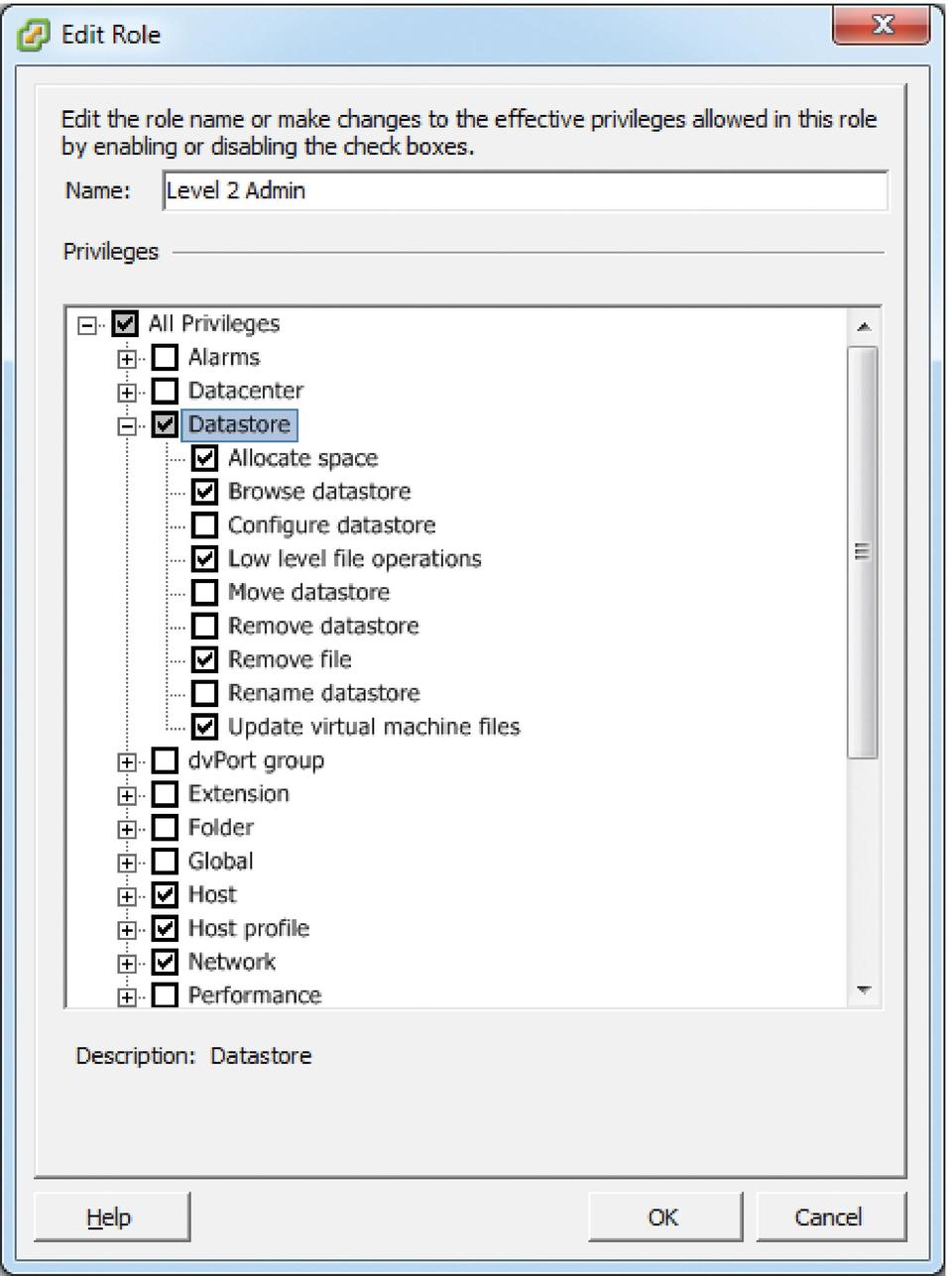Check the Remove datastore checkbox
This screenshot has width=952, height=1276.
click(x=204, y=627)
